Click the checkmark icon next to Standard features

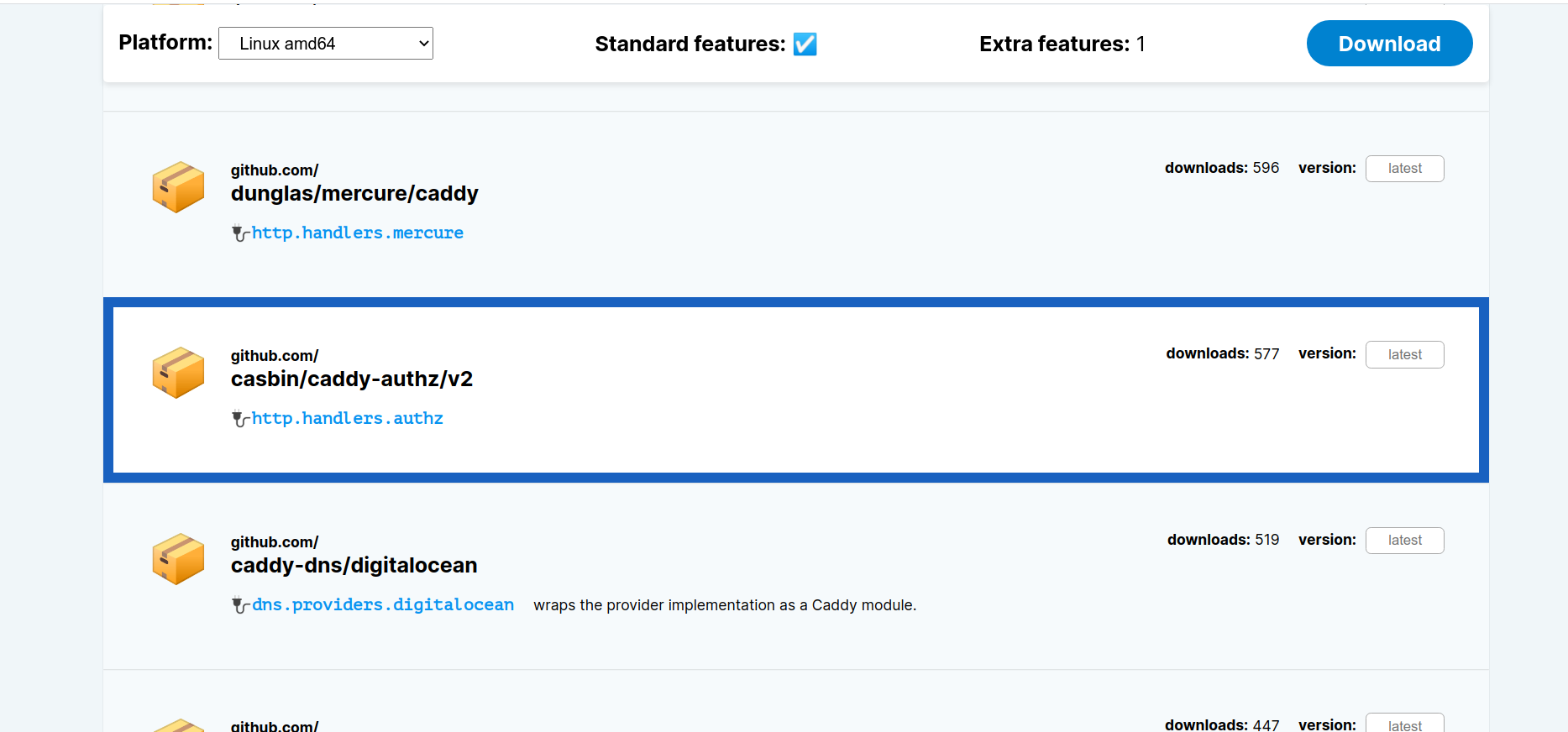tap(805, 44)
